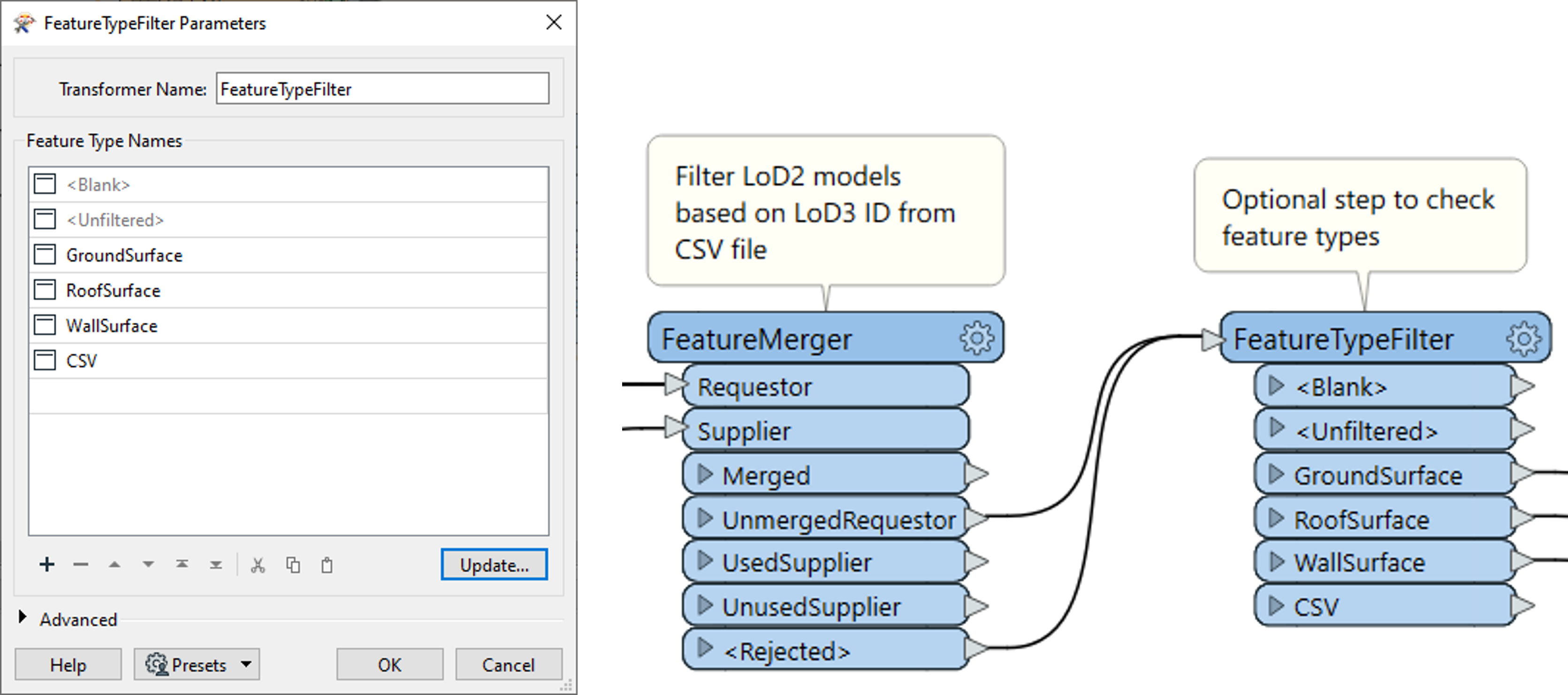The height and width of the screenshot is (695, 1568).
Task: Click the FeatureMerger Rejected output port arrow
Action: coord(976,649)
